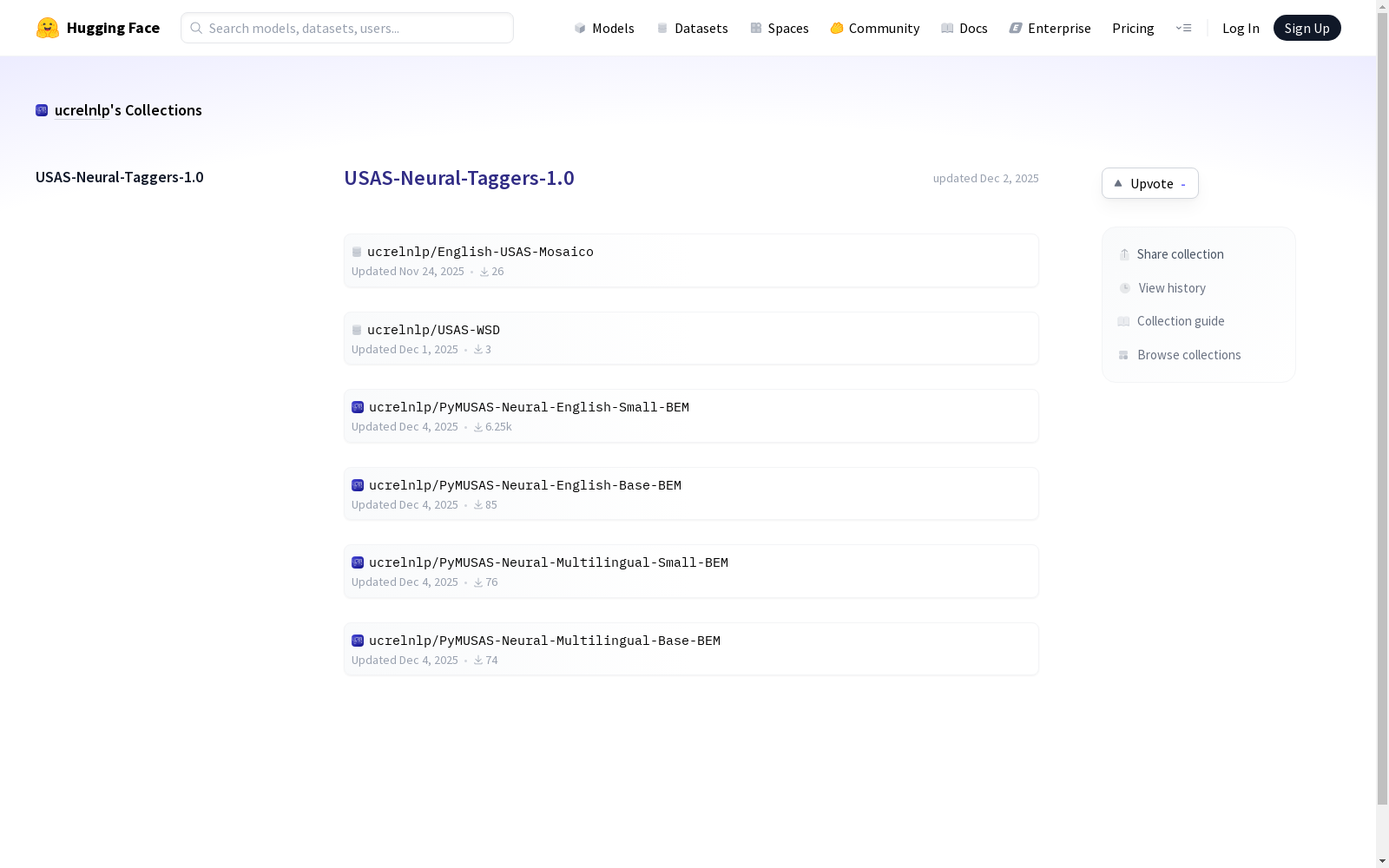Viewport: 1389px width, 868px height.
Task: Click the Datasets icon in navbar
Action: 662,28
